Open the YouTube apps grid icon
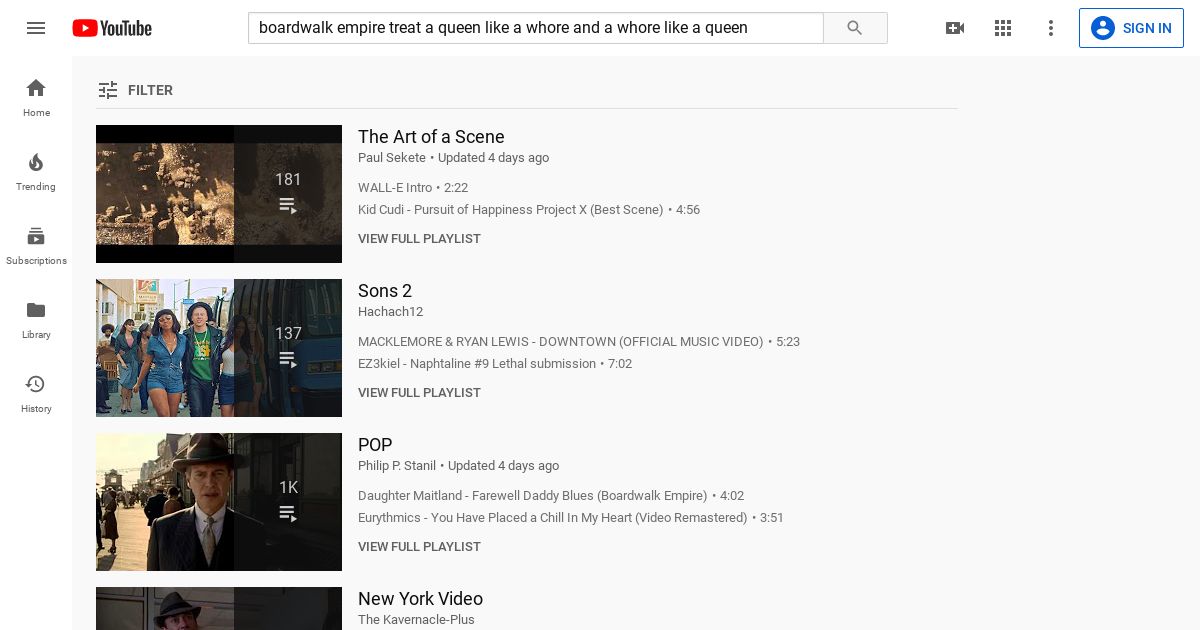 [1003, 28]
